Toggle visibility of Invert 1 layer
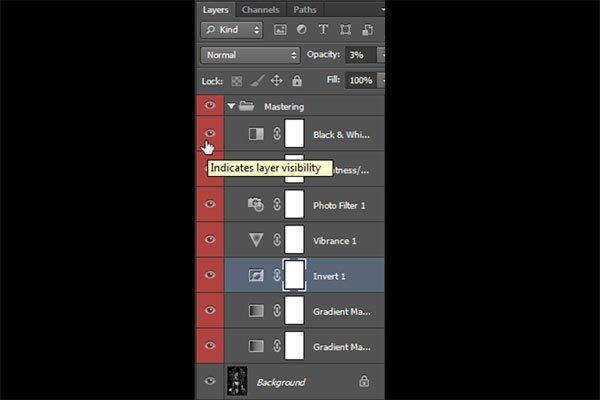This screenshot has width=600, height=400. tap(209, 275)
